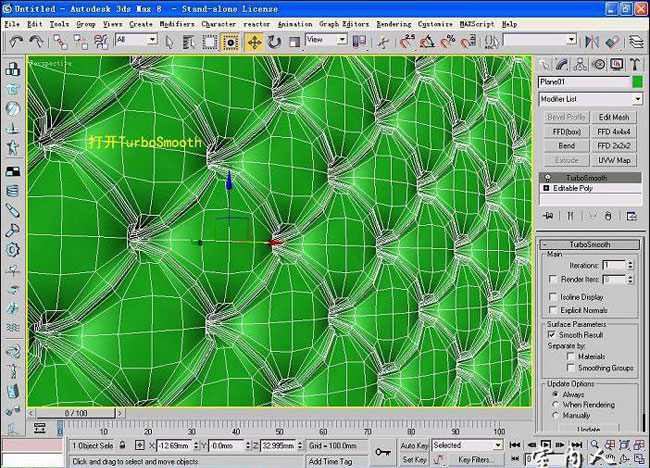This screenshot has width=650, height=468.
Task: Check Separate by Materials
Action: tap(571, 356)
